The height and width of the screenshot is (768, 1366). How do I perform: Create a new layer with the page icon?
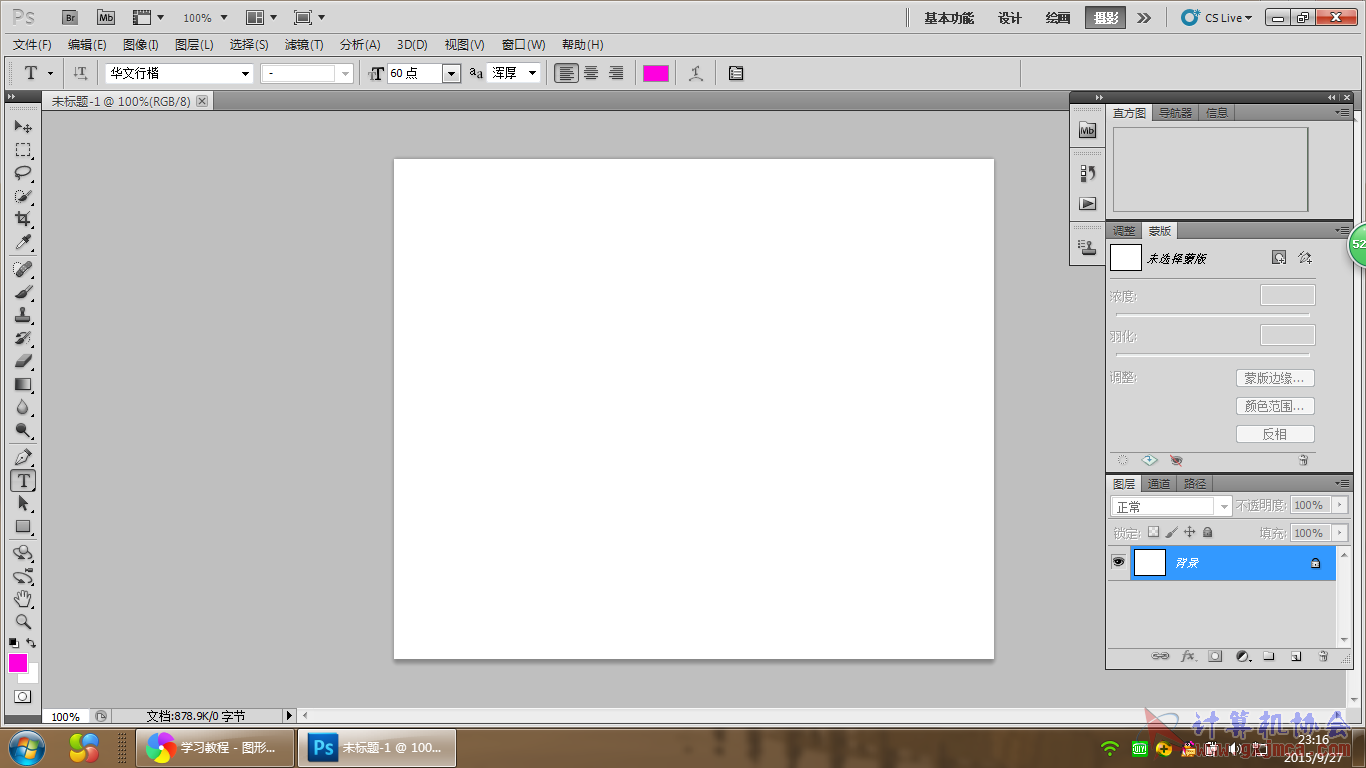[x=1296, y=657]
